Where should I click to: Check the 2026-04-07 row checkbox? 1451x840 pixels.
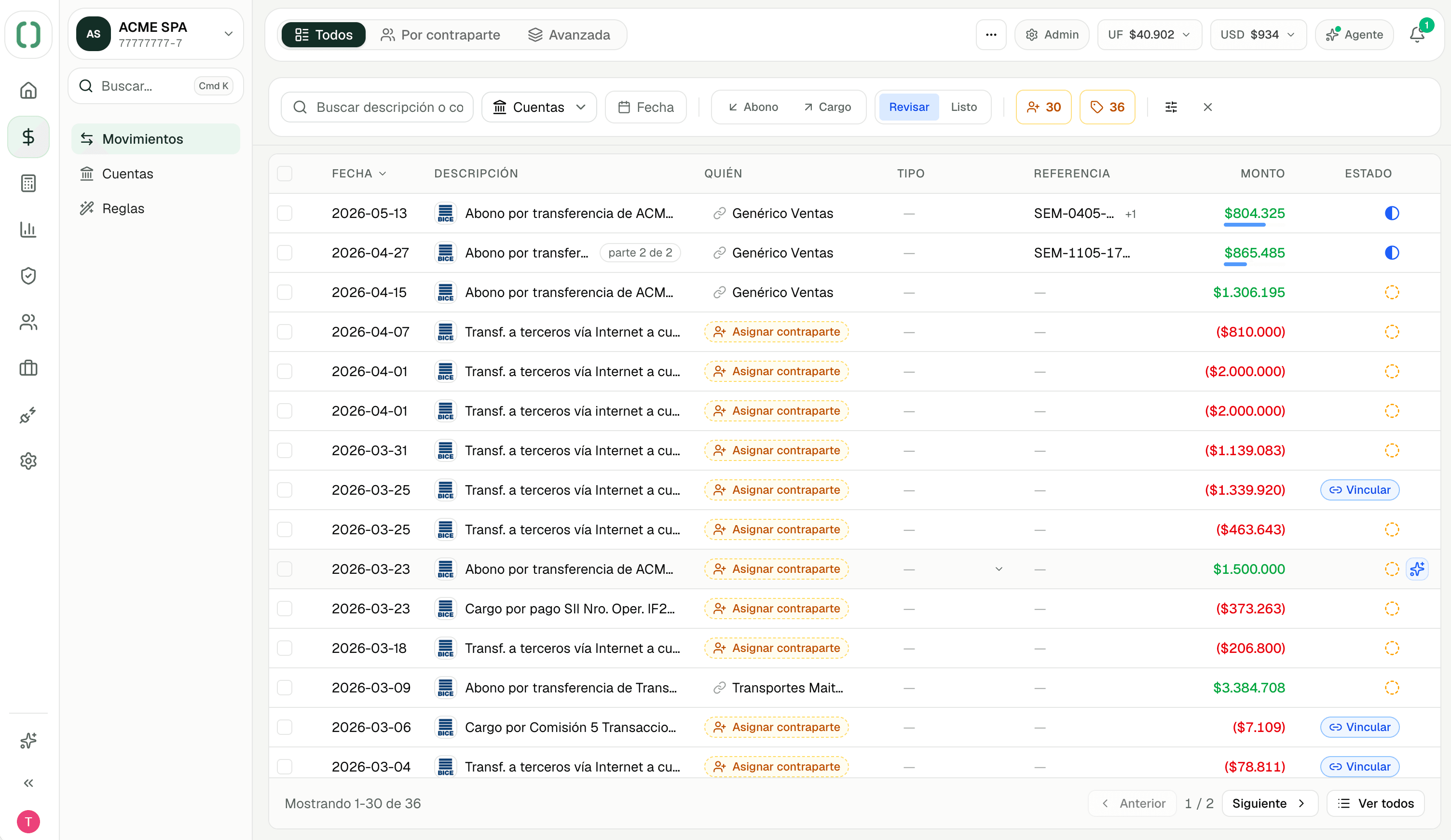(285, 332)
